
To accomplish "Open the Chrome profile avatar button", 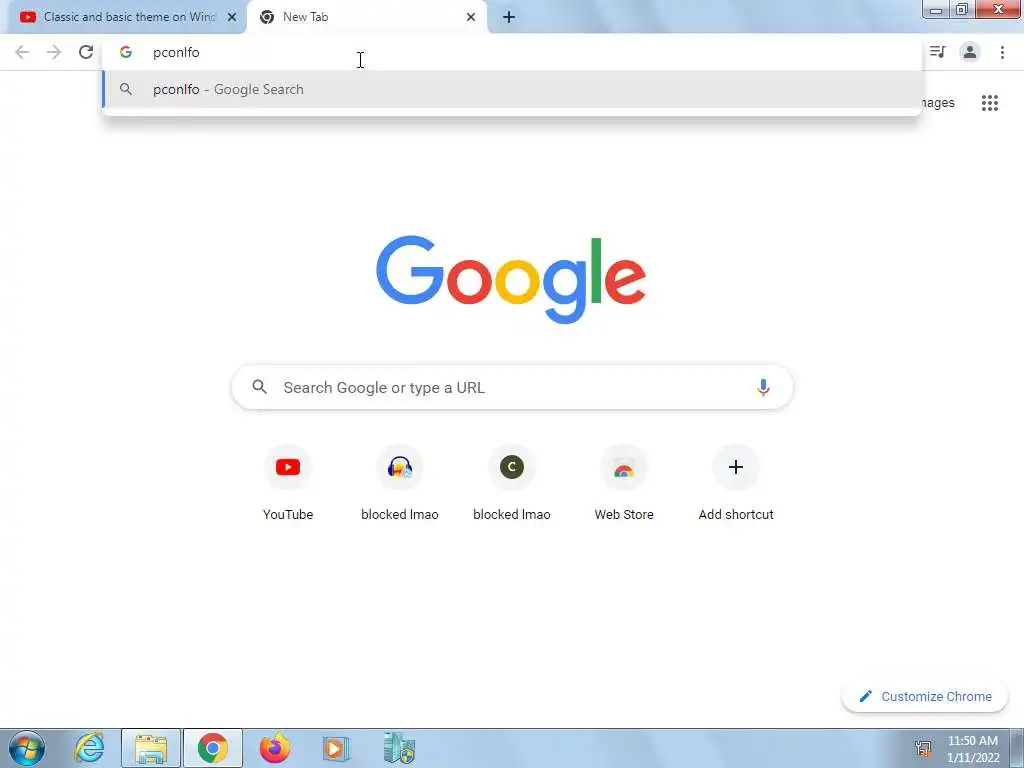I will coord(970,52).
